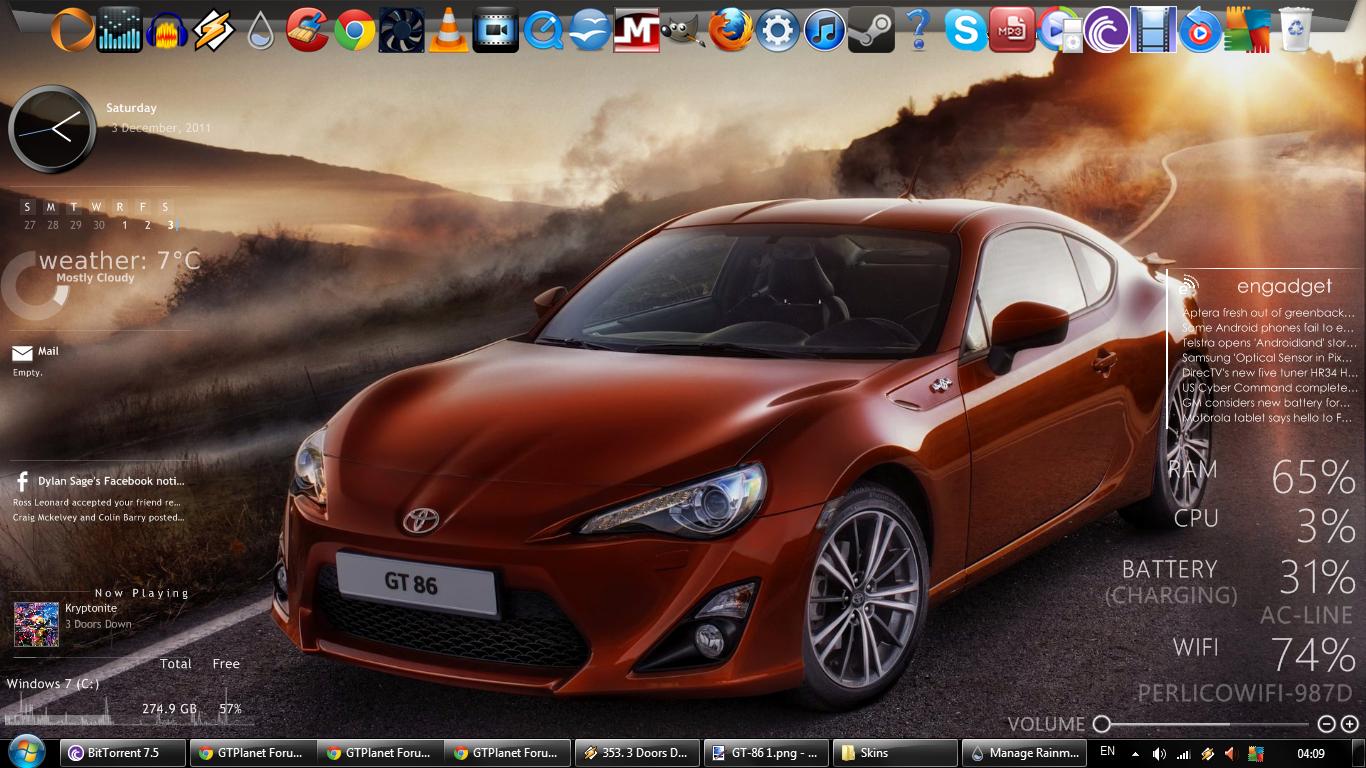Open Steam from the dock
This screenshot has width=1366, height=768.
(871, 31)
